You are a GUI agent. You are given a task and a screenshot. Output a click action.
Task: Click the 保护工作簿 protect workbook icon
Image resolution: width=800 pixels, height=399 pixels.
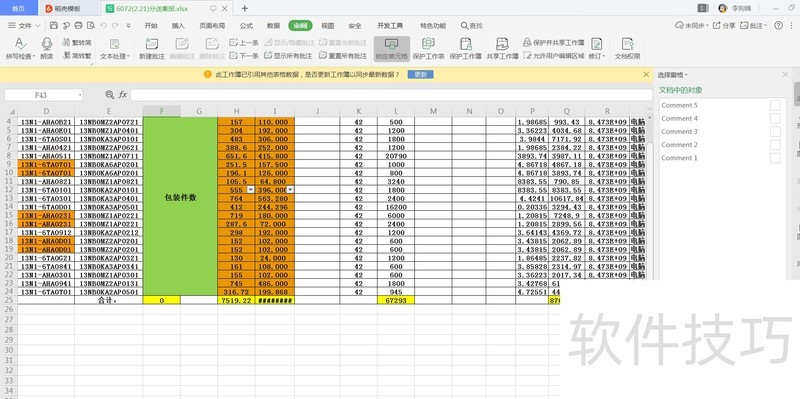point(466,44)
